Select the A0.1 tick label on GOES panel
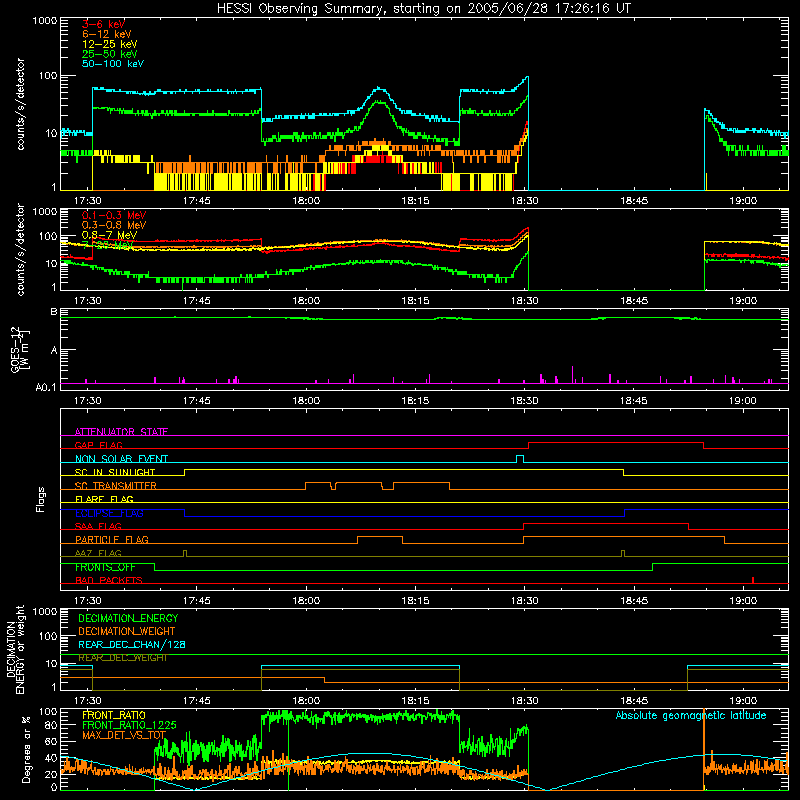Image resolution: width=800 pixels, height=800 pixels. (x=46, y=388)
